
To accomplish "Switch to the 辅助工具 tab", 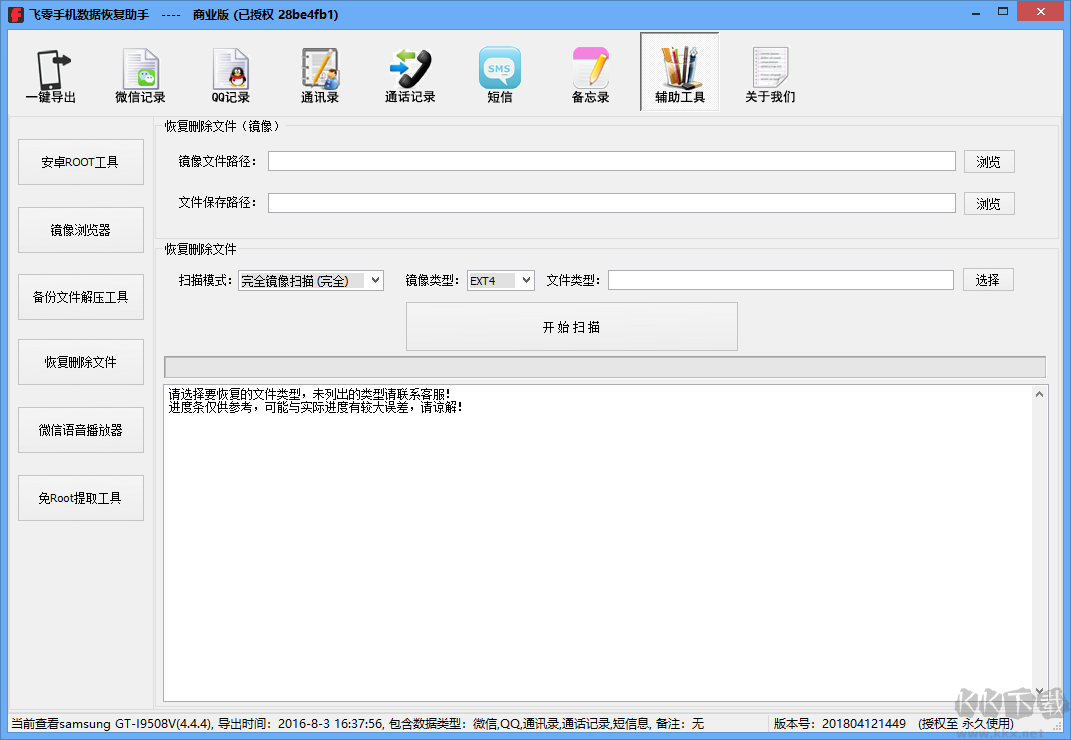I will point(680,72).
